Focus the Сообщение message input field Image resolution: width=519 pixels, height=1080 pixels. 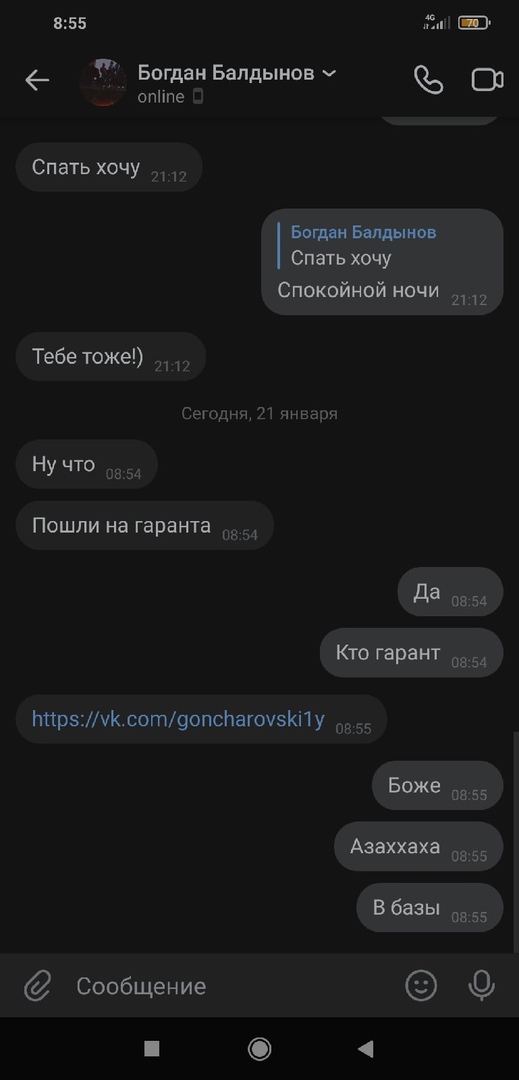[x=234, y=986]
